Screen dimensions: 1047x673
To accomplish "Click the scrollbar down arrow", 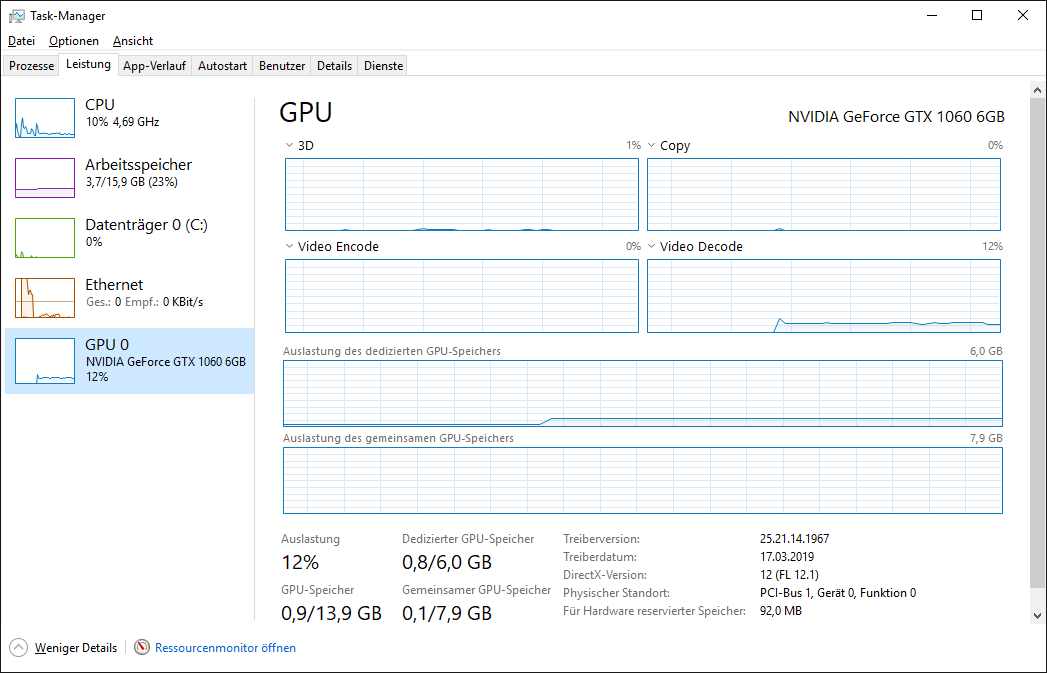I will pos(1036,614).
